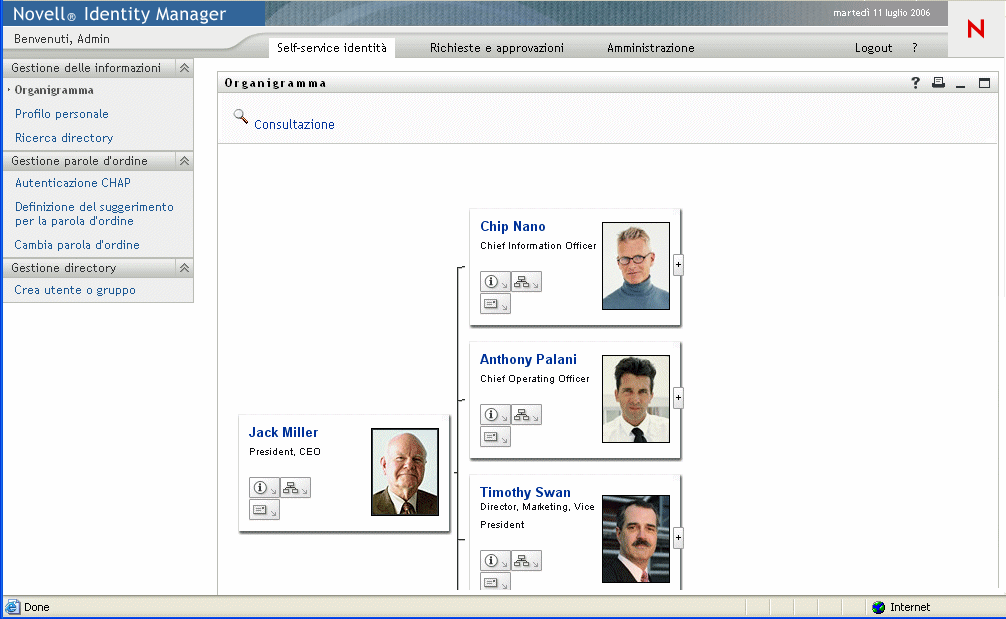Open Autenticazione CHAP in the sidebar

72,183
